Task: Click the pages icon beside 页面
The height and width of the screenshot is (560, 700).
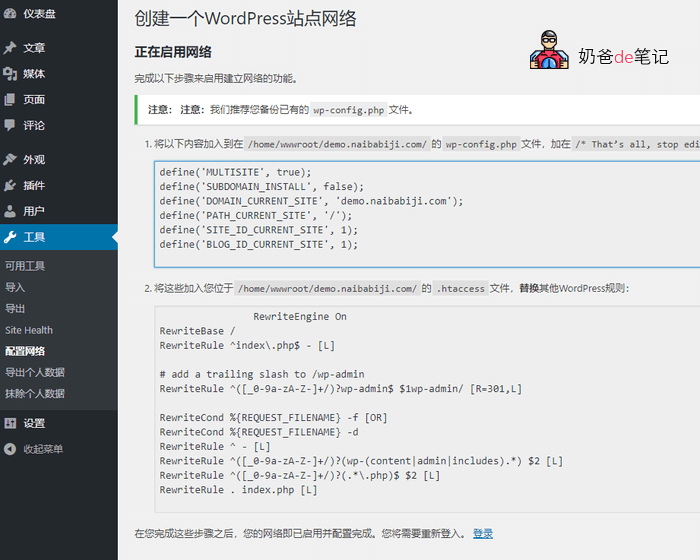Action: click(x=10, y=100)
